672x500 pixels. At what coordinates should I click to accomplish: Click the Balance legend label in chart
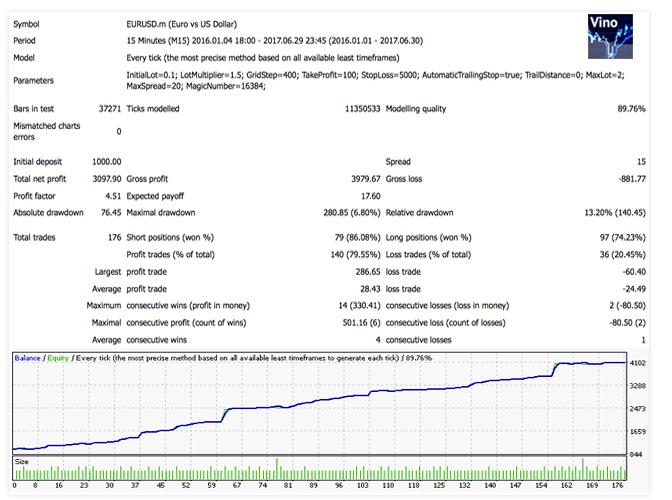coord(28,357)
